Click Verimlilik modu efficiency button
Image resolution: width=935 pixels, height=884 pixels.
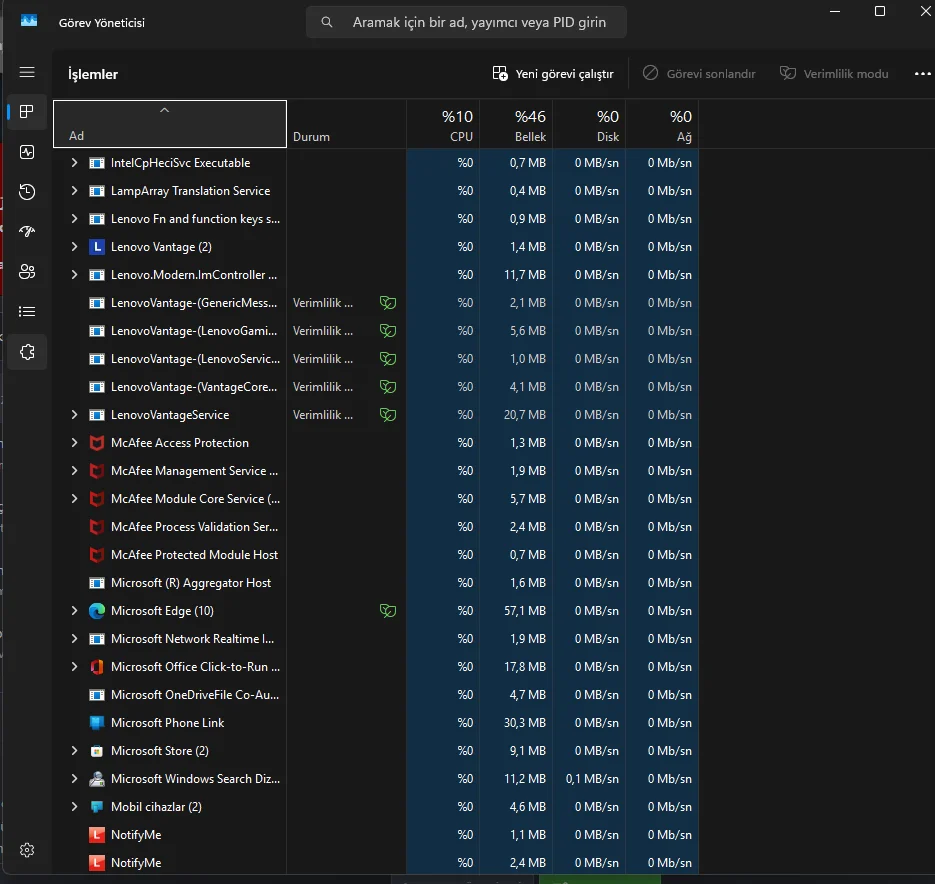point(834,73)
